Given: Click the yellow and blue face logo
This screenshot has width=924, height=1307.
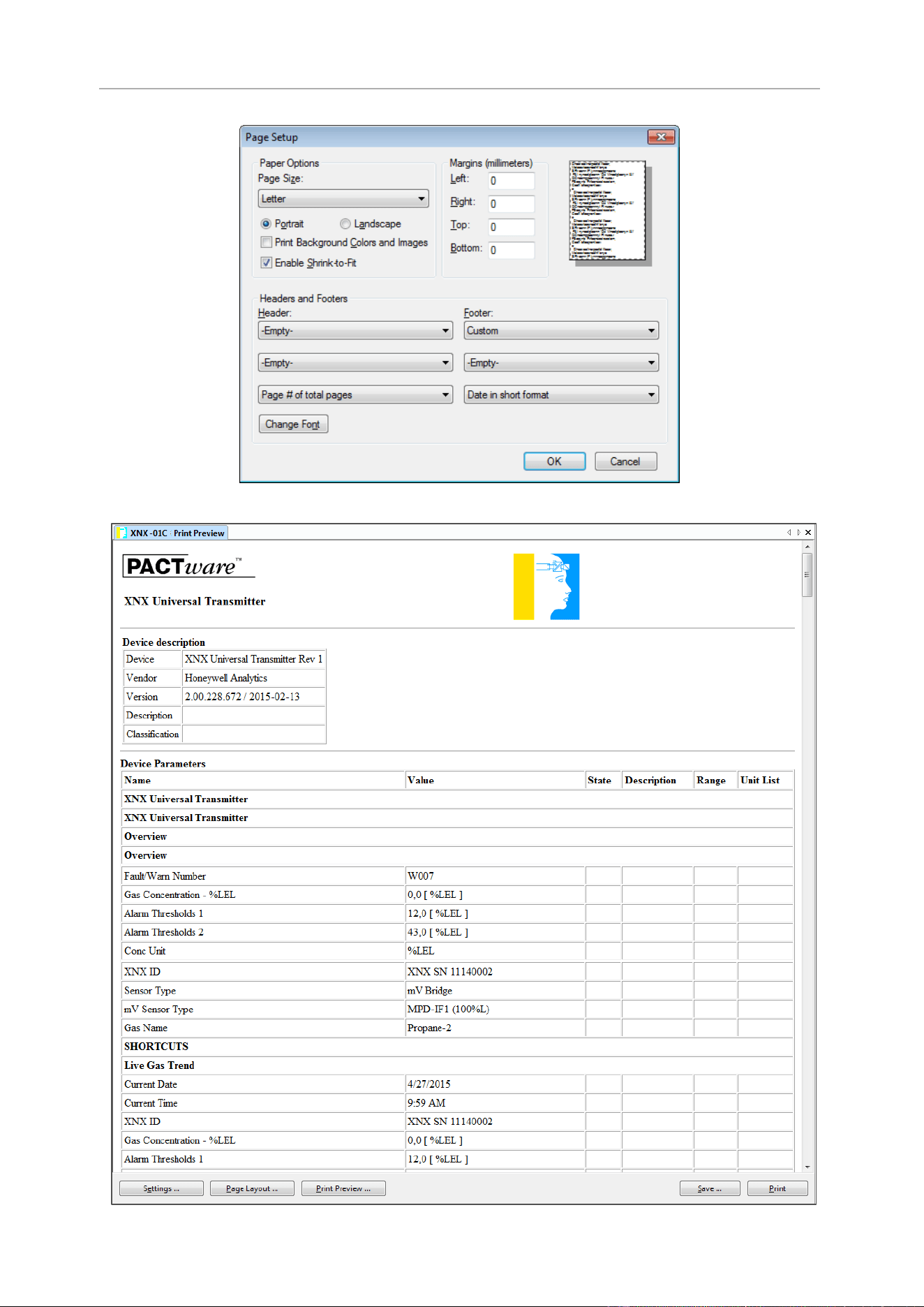Looking at the screenshot, I should click(546, 586).
